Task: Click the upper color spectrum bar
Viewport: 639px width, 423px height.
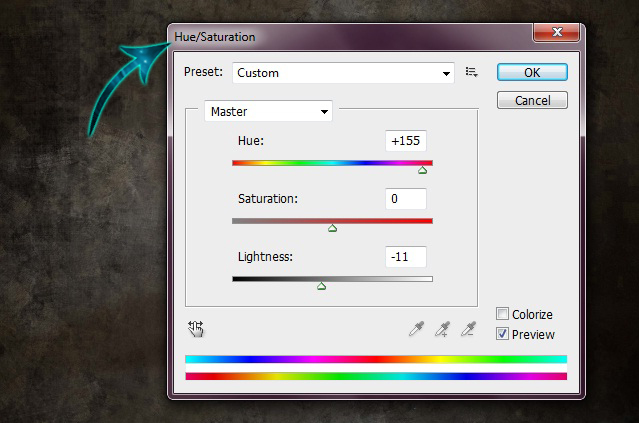Action: [375, 358]
